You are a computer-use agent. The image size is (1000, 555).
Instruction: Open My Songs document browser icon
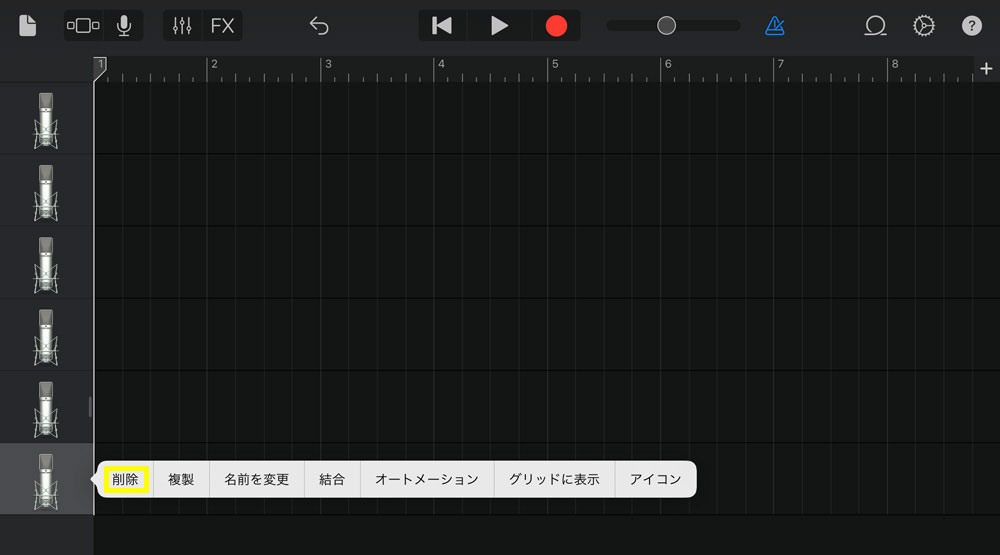coord(27,26)
